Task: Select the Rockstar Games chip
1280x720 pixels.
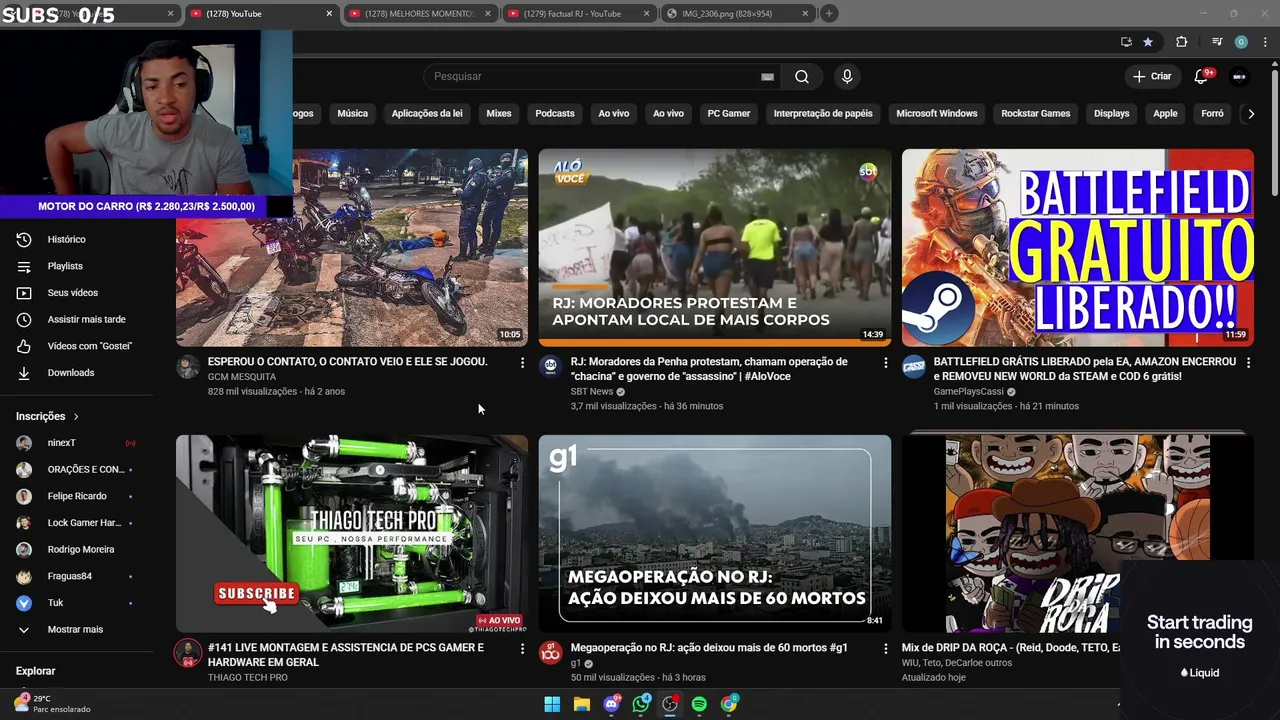Action: tap(1036, 114)
